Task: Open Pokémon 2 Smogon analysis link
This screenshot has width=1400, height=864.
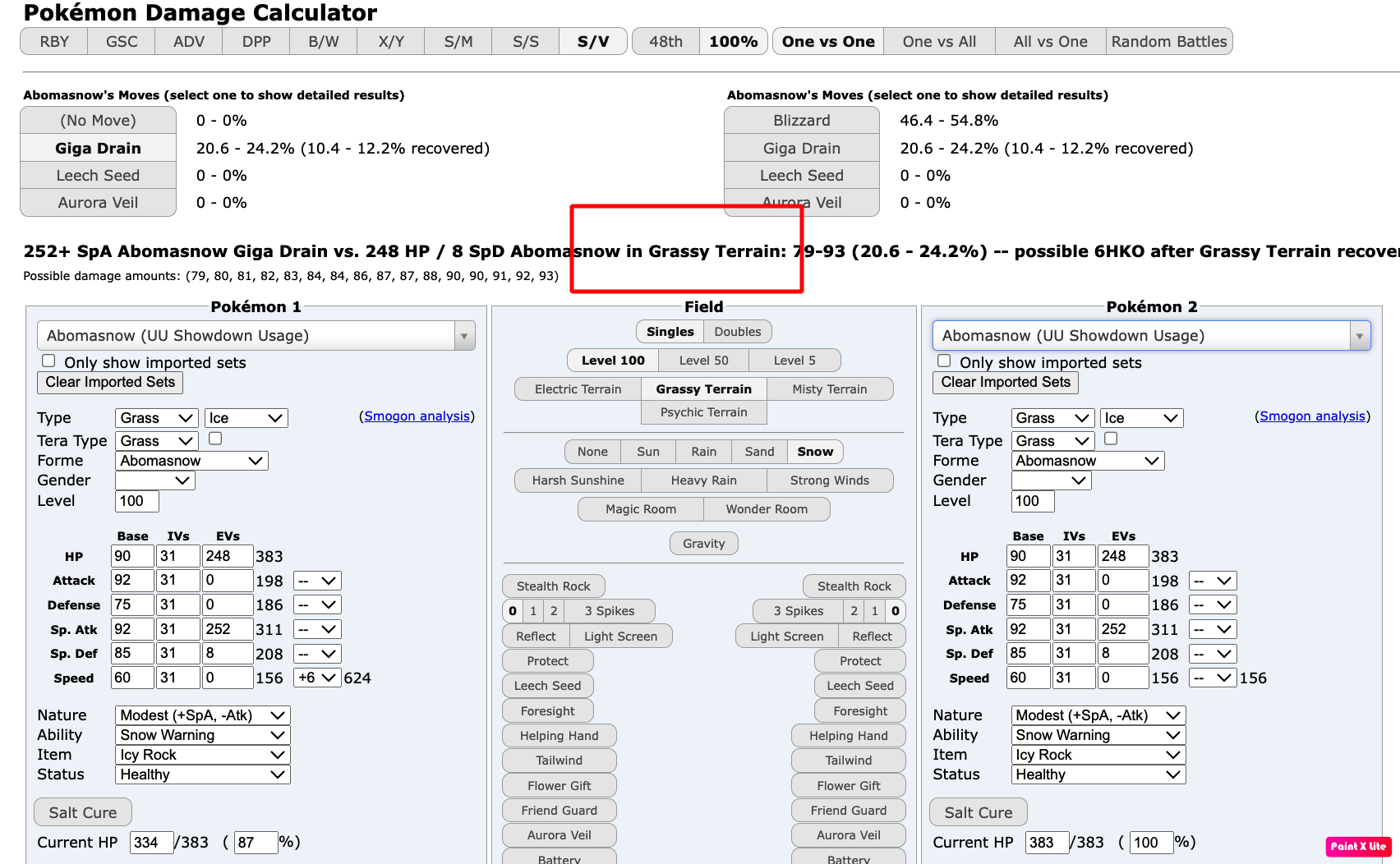Action: (1312, 416)
